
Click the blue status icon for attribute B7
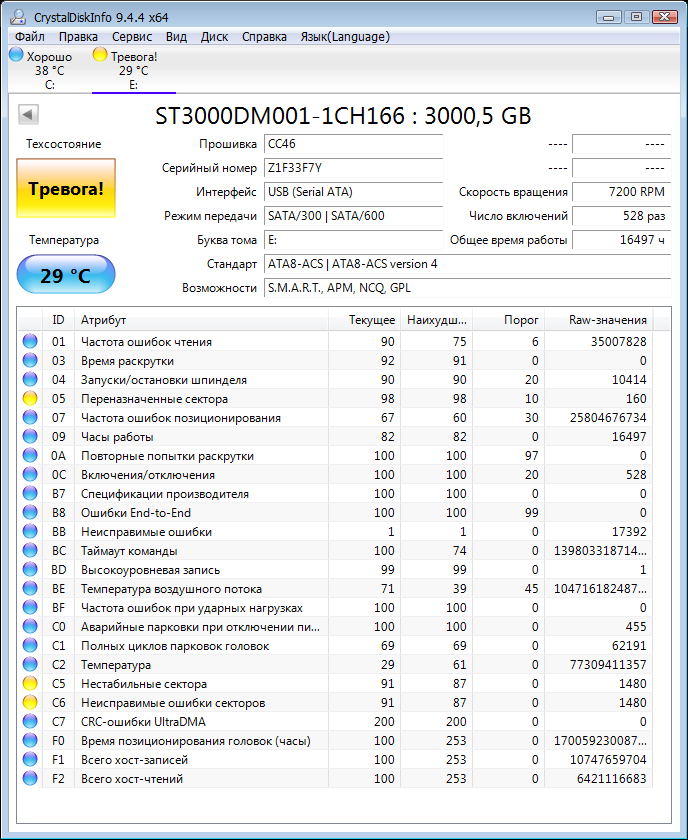pos(30,493)
